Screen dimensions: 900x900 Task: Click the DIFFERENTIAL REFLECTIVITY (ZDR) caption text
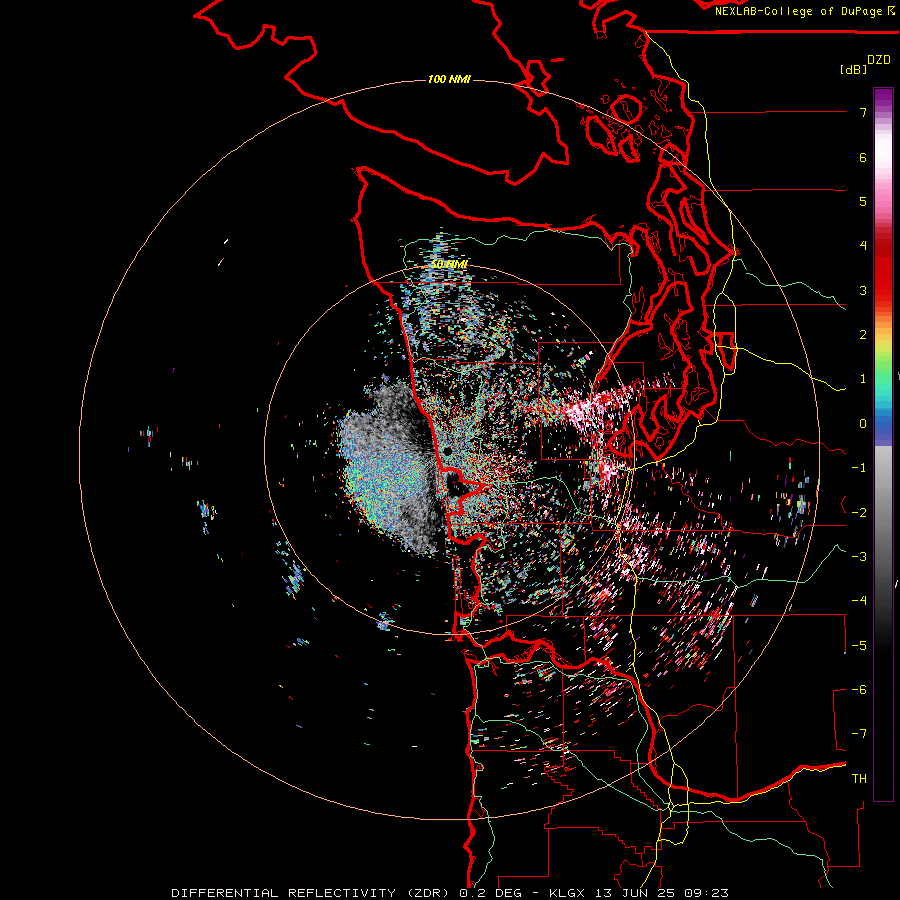tap(312, 893)
